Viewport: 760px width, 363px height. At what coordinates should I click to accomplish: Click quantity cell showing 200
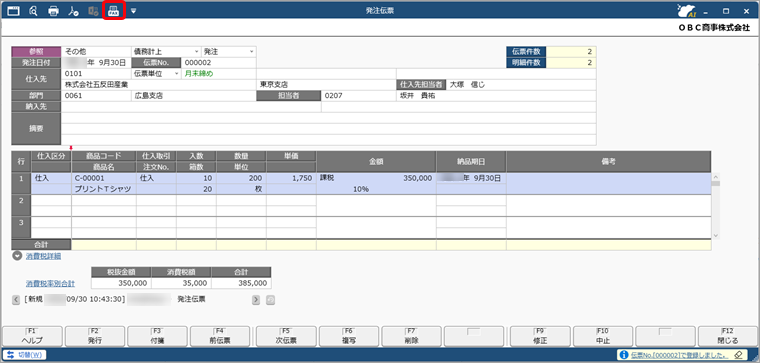pyautogui.click(x=241, y=178)
